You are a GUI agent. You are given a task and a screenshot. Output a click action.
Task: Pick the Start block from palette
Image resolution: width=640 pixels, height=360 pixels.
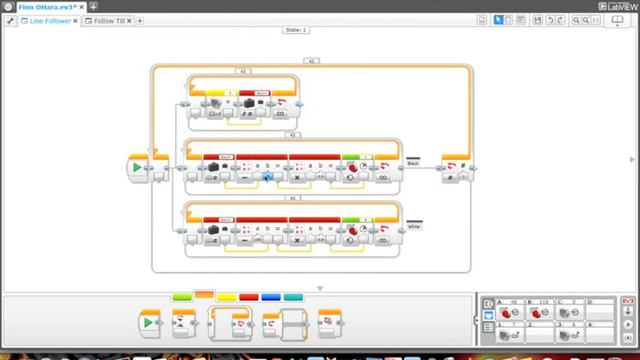point(149,323)
